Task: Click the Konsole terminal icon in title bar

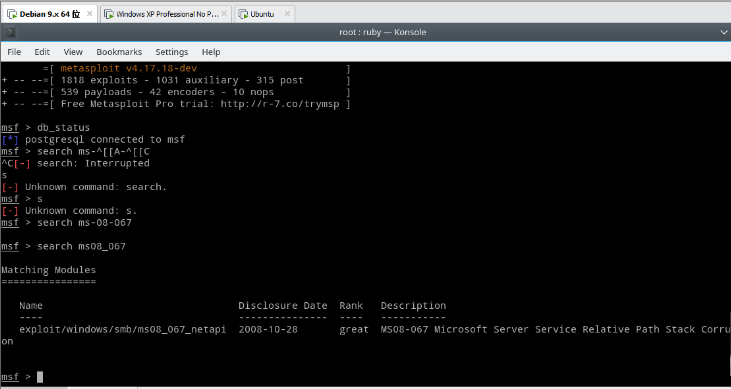Action: coord(10,32)
